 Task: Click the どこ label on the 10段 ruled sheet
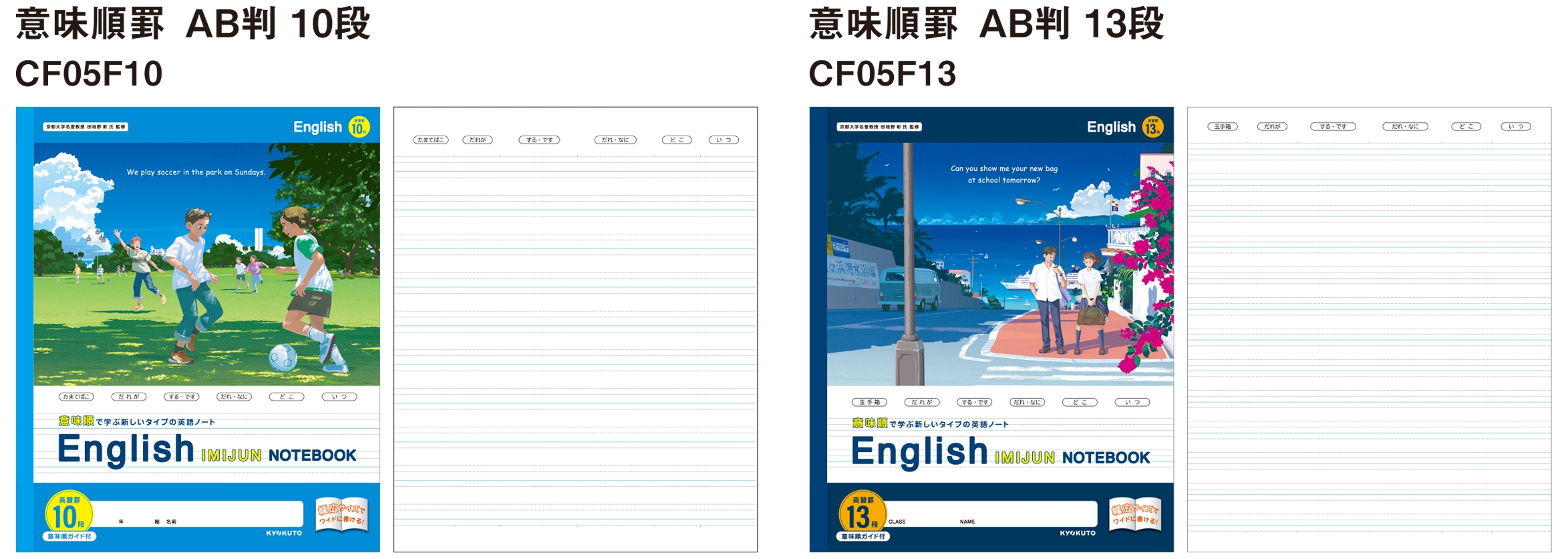tap(677, 140)
